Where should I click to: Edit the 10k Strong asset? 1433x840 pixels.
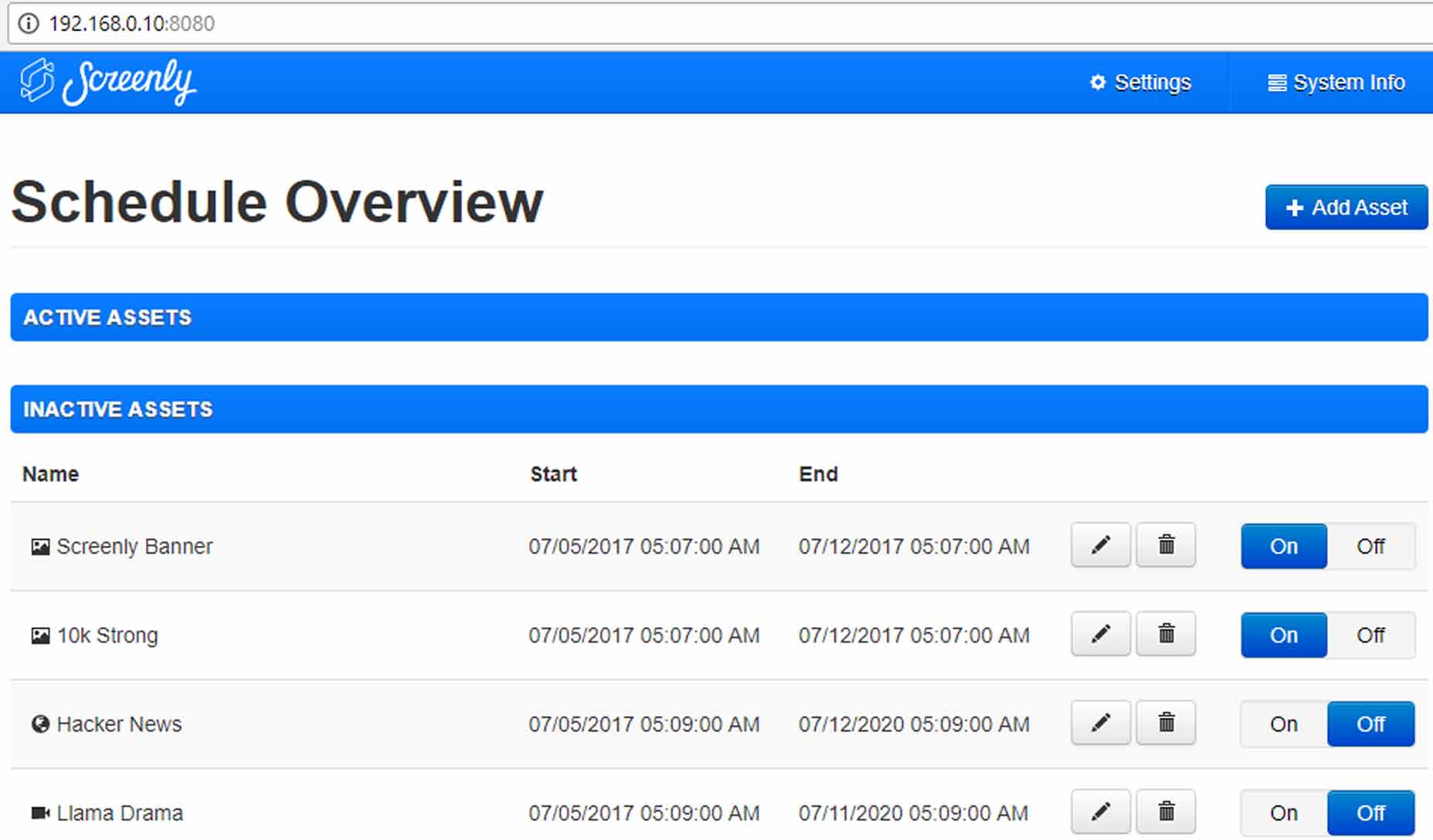pyautogui.click(x=1100, y=634)
